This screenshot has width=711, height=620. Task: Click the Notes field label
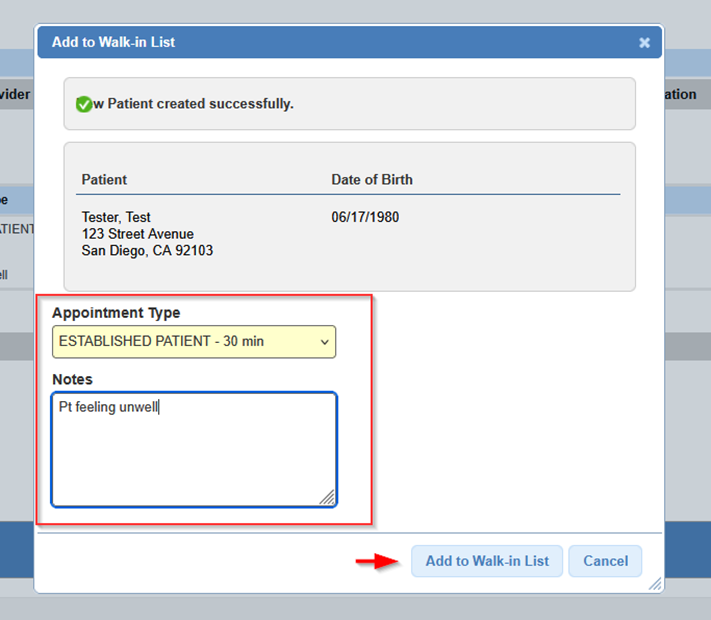[72, 380]
